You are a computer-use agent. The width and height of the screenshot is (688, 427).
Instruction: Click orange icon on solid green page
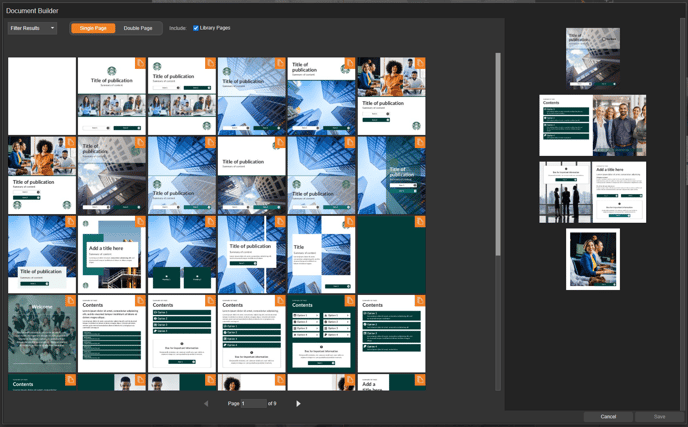pos(420,221)
